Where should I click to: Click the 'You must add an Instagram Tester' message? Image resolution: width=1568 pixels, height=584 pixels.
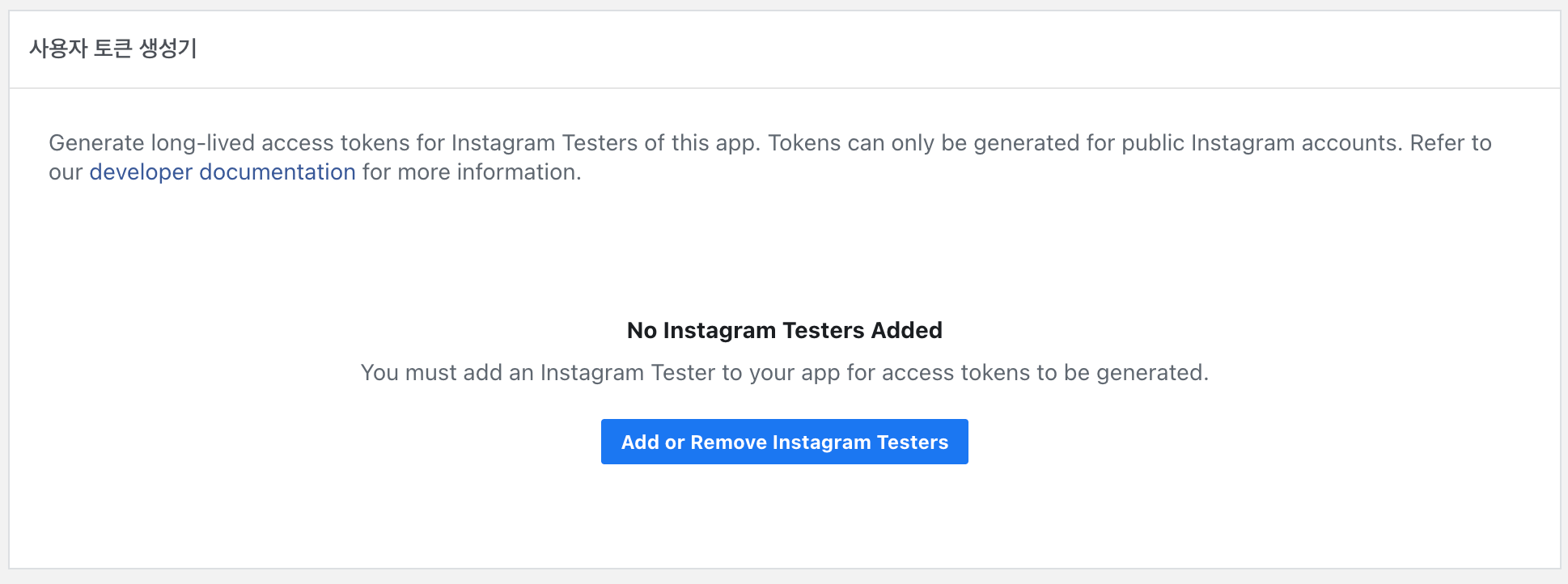[x=784, y=372]
